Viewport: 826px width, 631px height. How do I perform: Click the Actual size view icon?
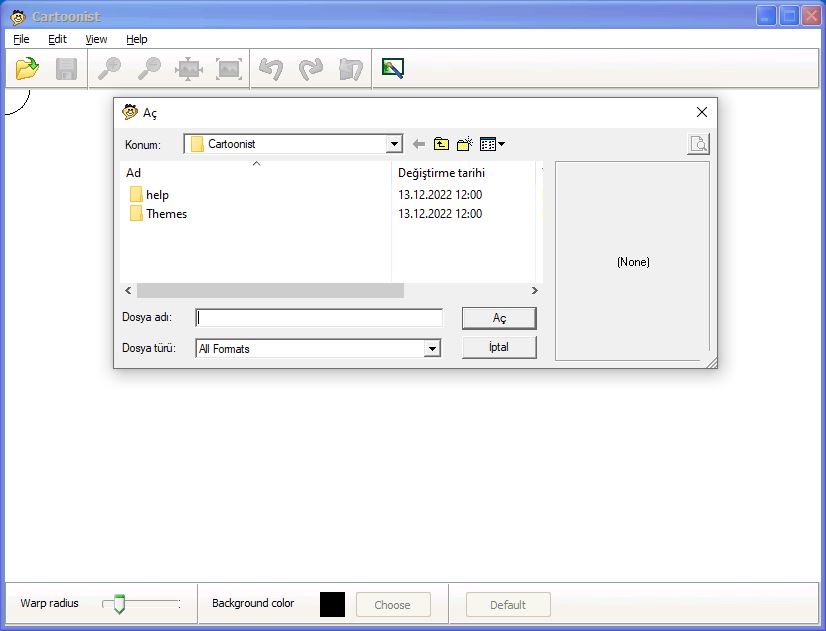click(229, 68)
